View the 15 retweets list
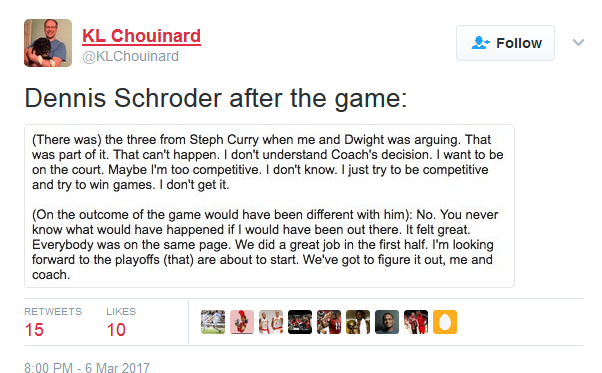The width and height of the screenshot is (602, 373). click(53, 322)
